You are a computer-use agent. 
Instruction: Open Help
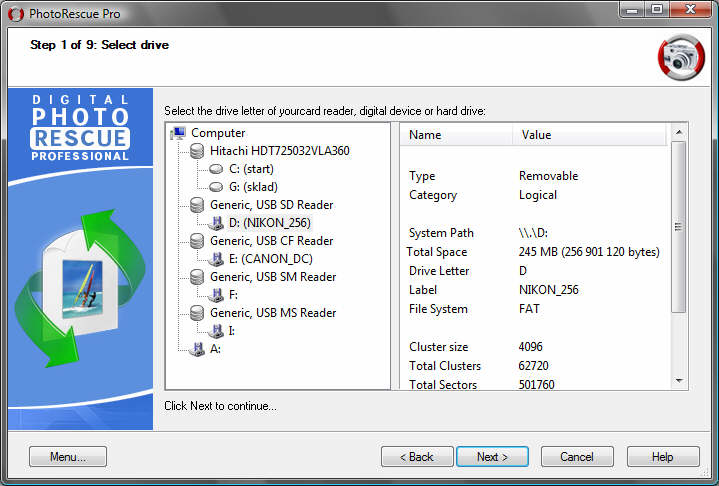coord(663,457)
